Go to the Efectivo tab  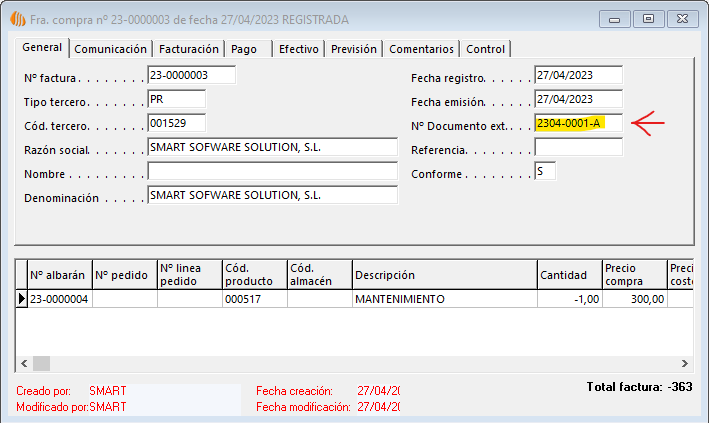coord(298,49)
